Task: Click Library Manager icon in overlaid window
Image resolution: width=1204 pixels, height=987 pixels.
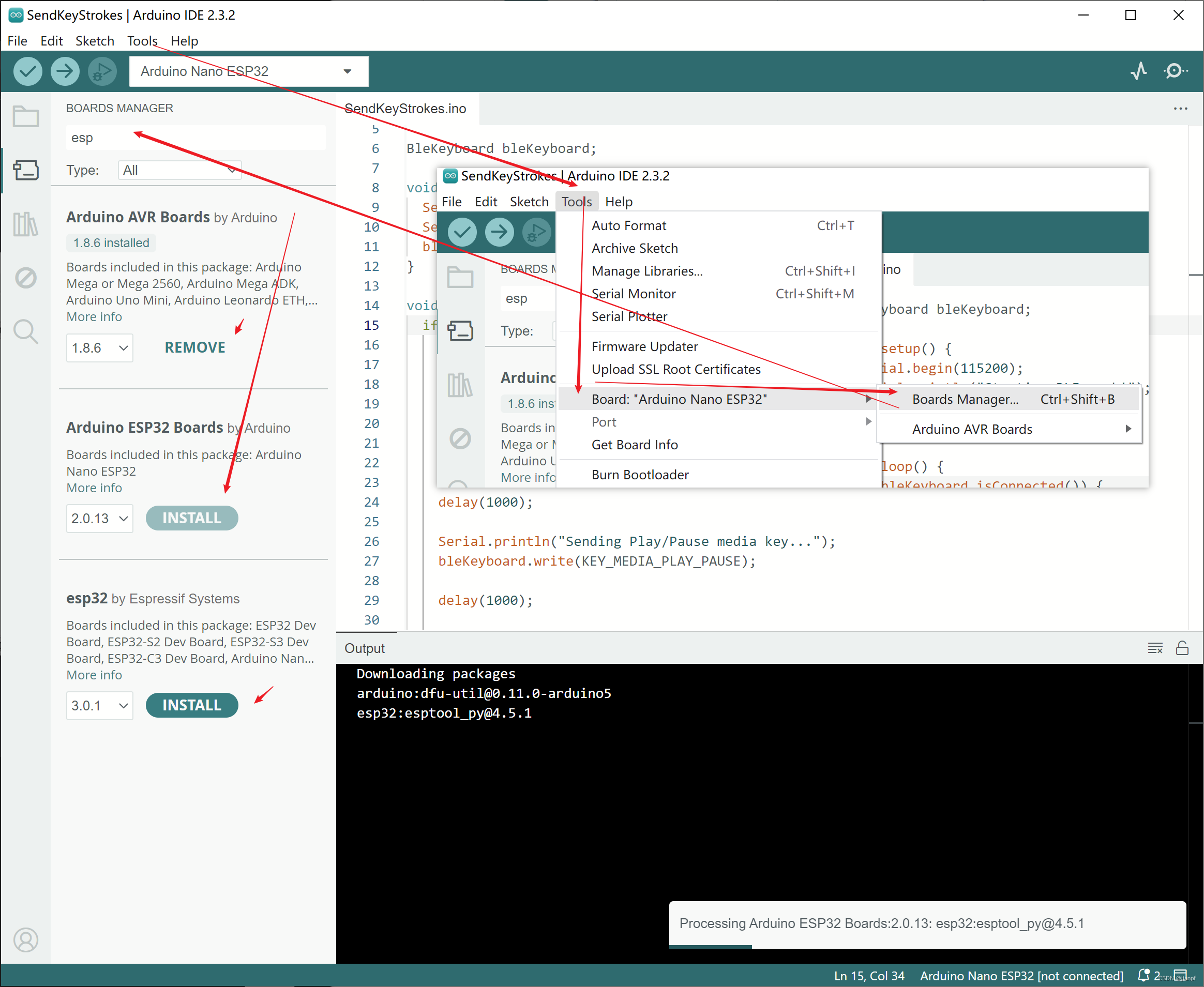Action: [x=460, y=384]
